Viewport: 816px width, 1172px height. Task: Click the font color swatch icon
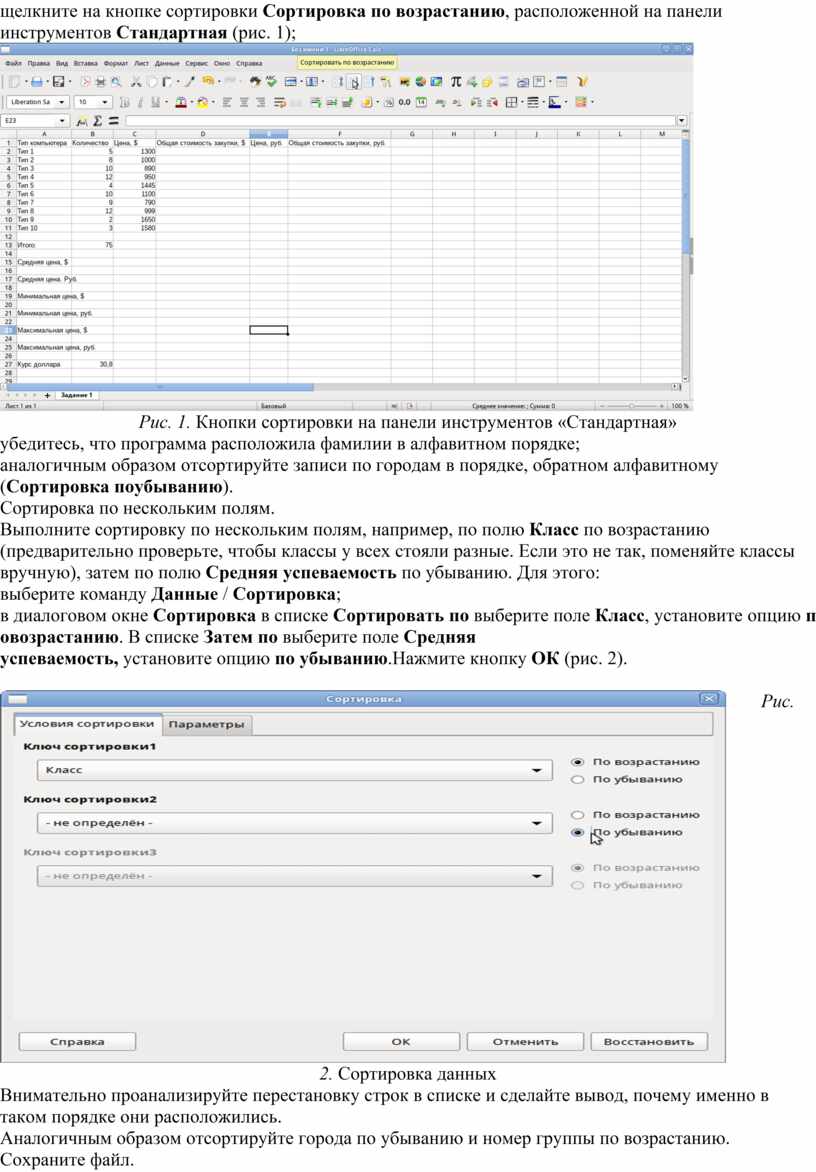pos(181,102)
